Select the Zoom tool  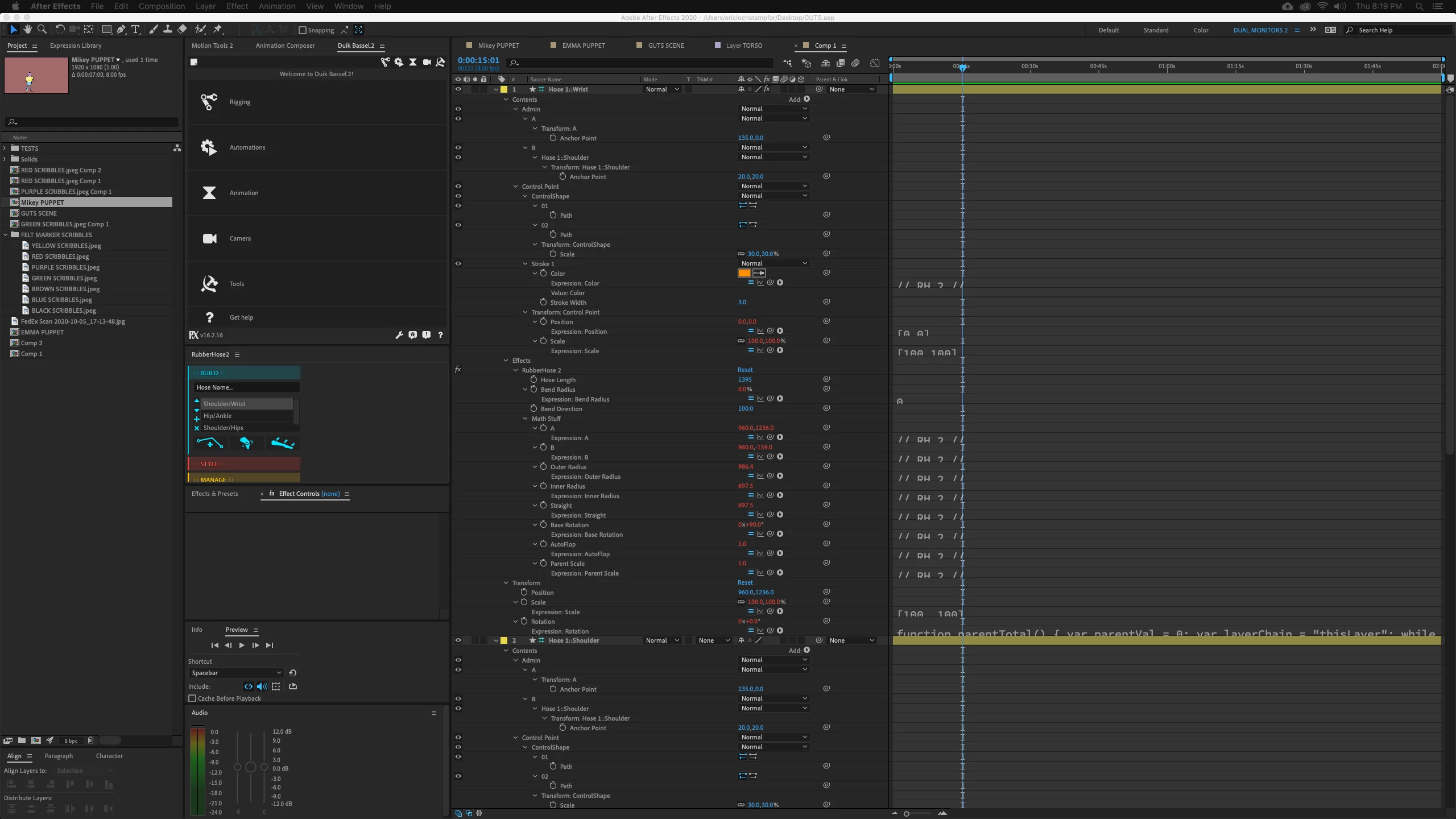(x=42, y=30)
